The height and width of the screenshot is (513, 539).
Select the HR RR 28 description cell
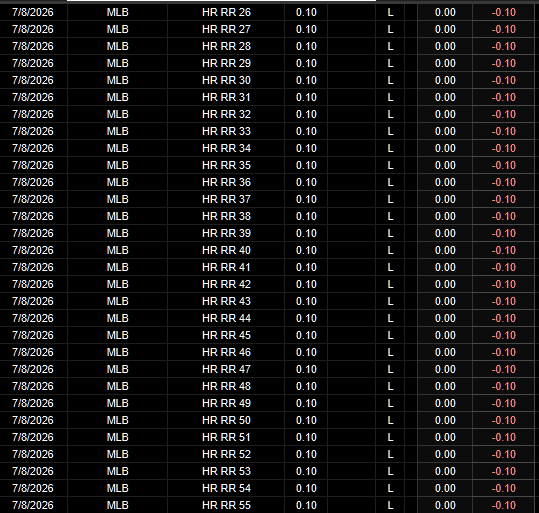click(x=226, y=46)
